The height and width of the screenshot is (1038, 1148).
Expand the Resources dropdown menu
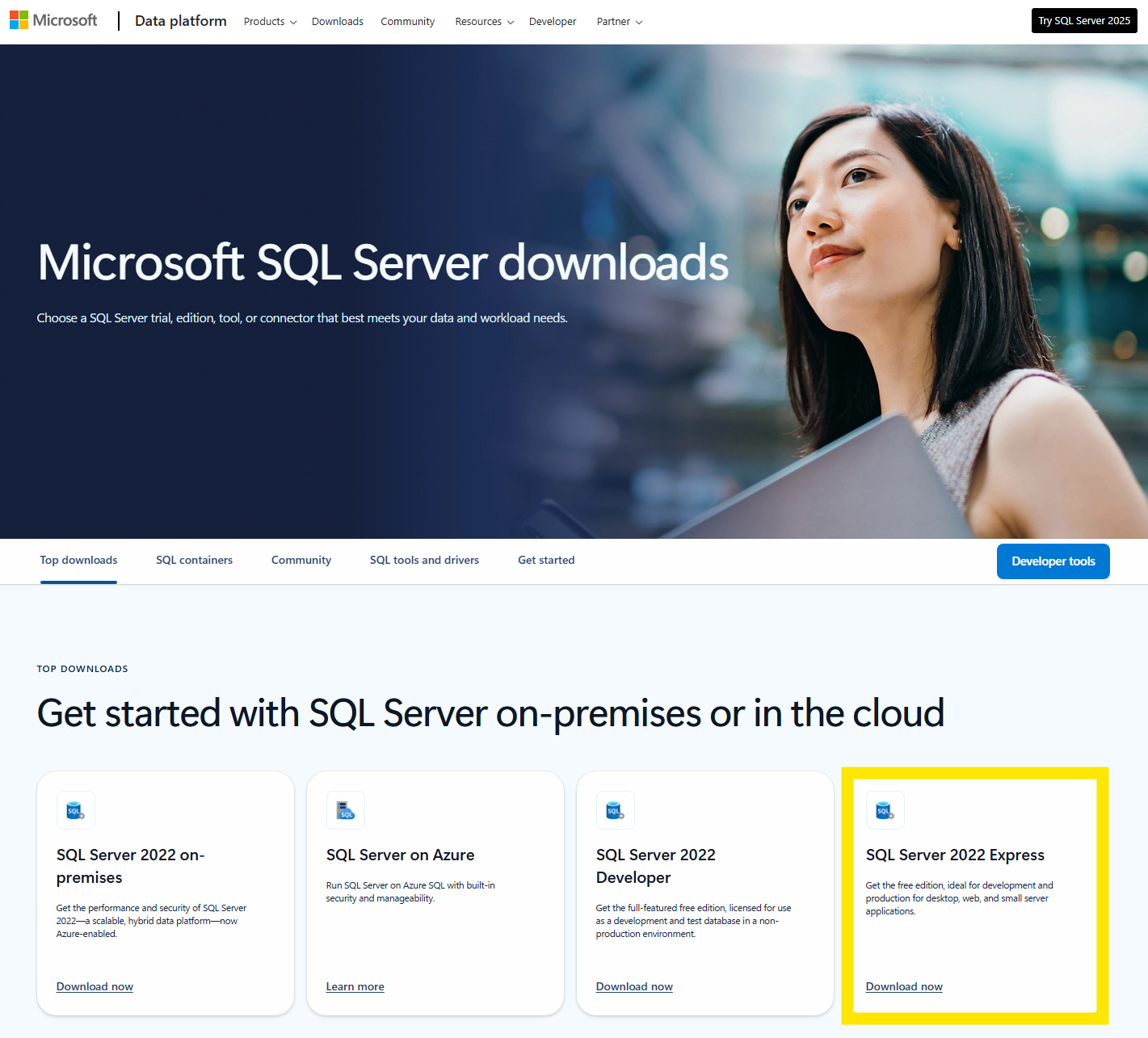tap(484, 22)
